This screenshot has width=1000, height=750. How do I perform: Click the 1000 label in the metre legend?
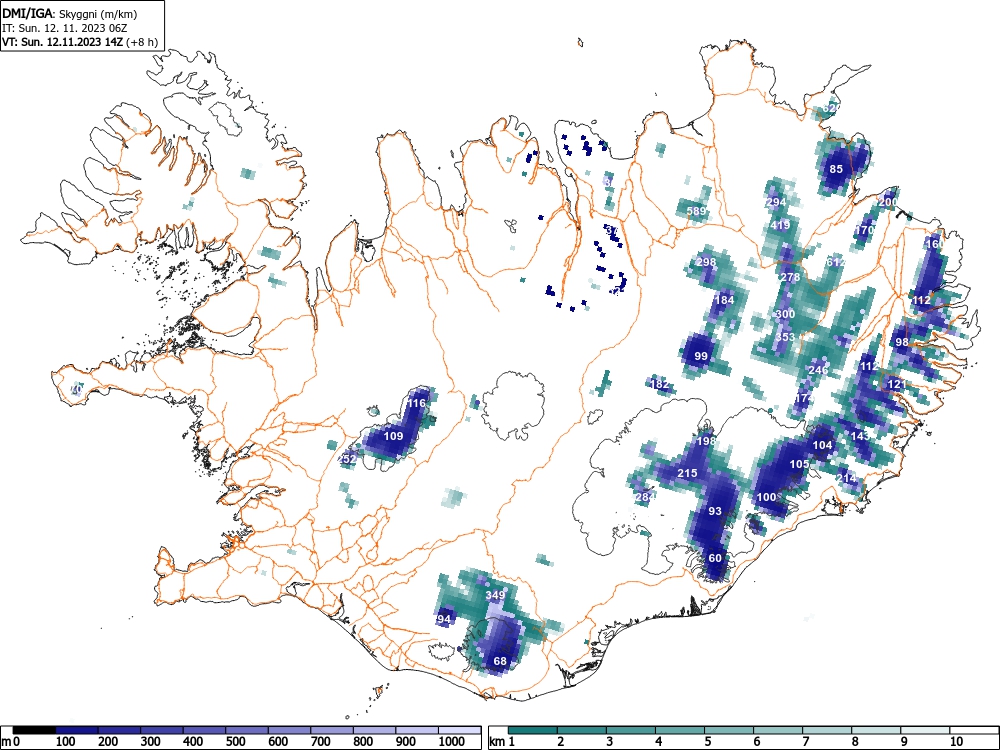coord(452,742)
